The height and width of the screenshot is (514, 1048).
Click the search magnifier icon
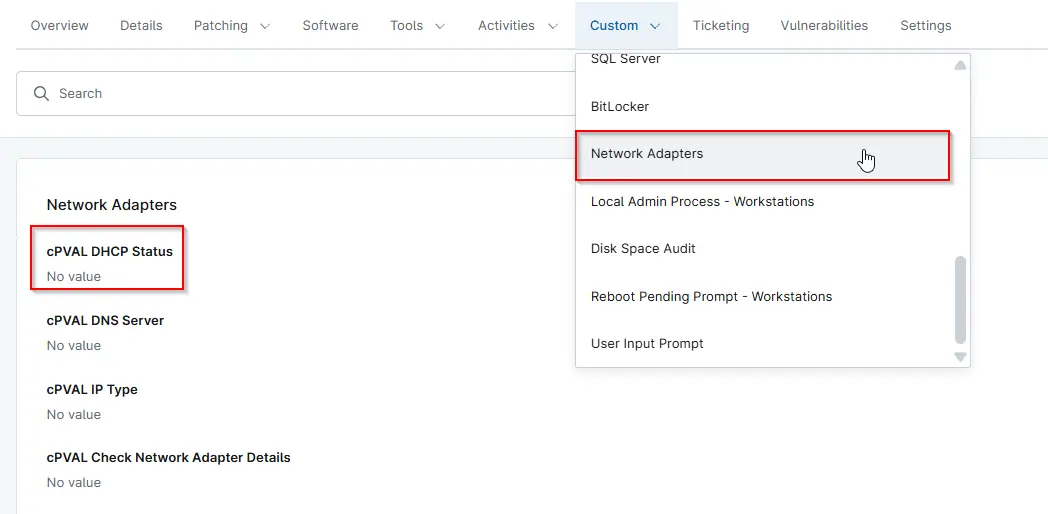pos(41,94)
